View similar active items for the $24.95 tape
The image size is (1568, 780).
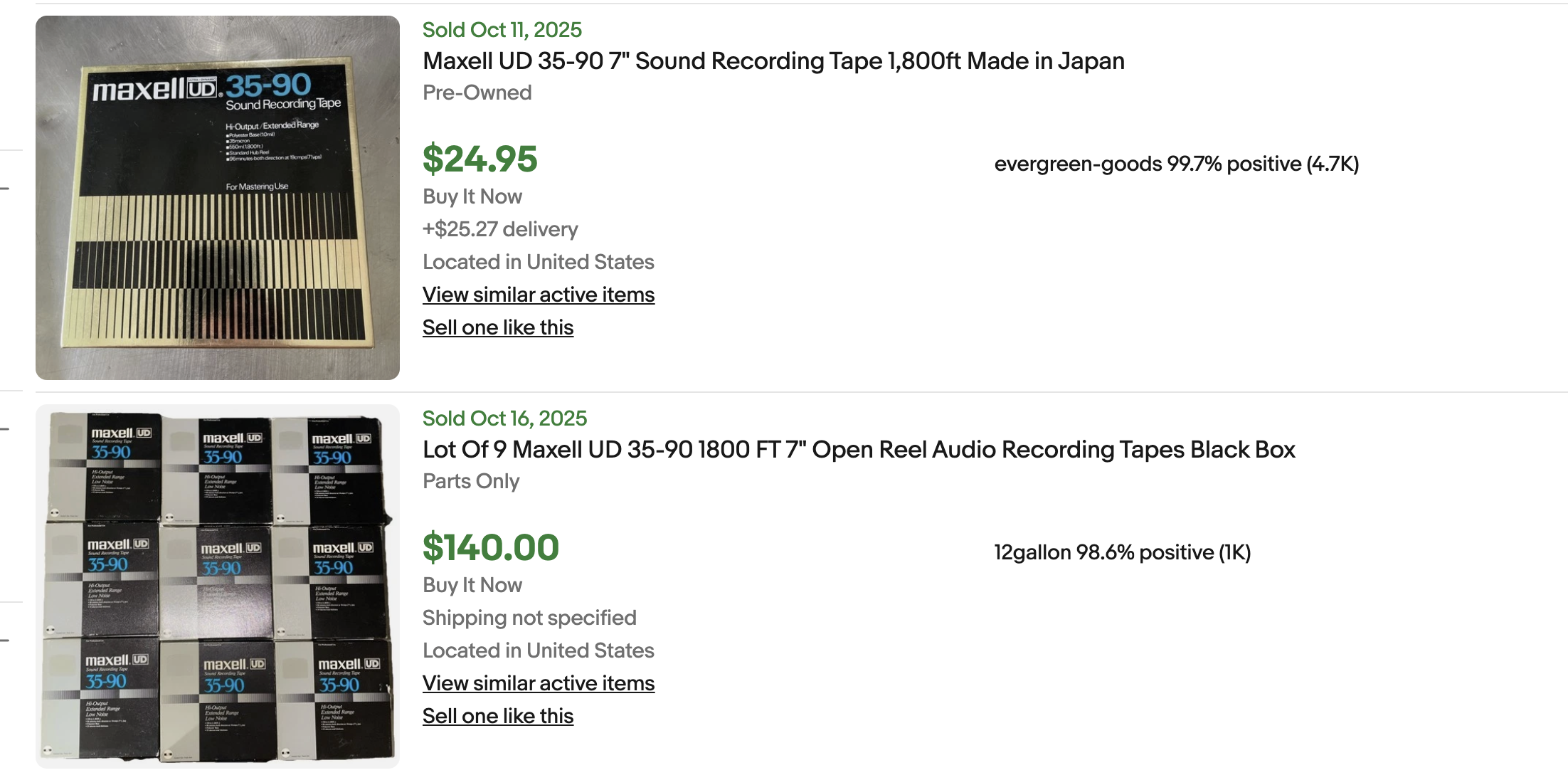tap(539, 295)
